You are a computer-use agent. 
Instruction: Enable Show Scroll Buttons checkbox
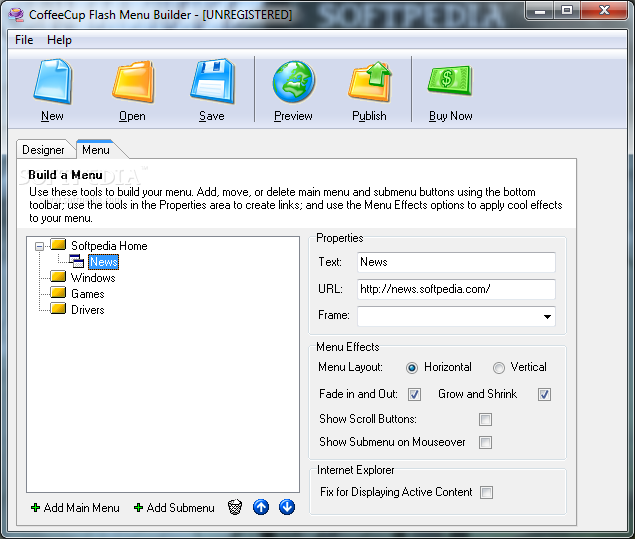[485, 420]
